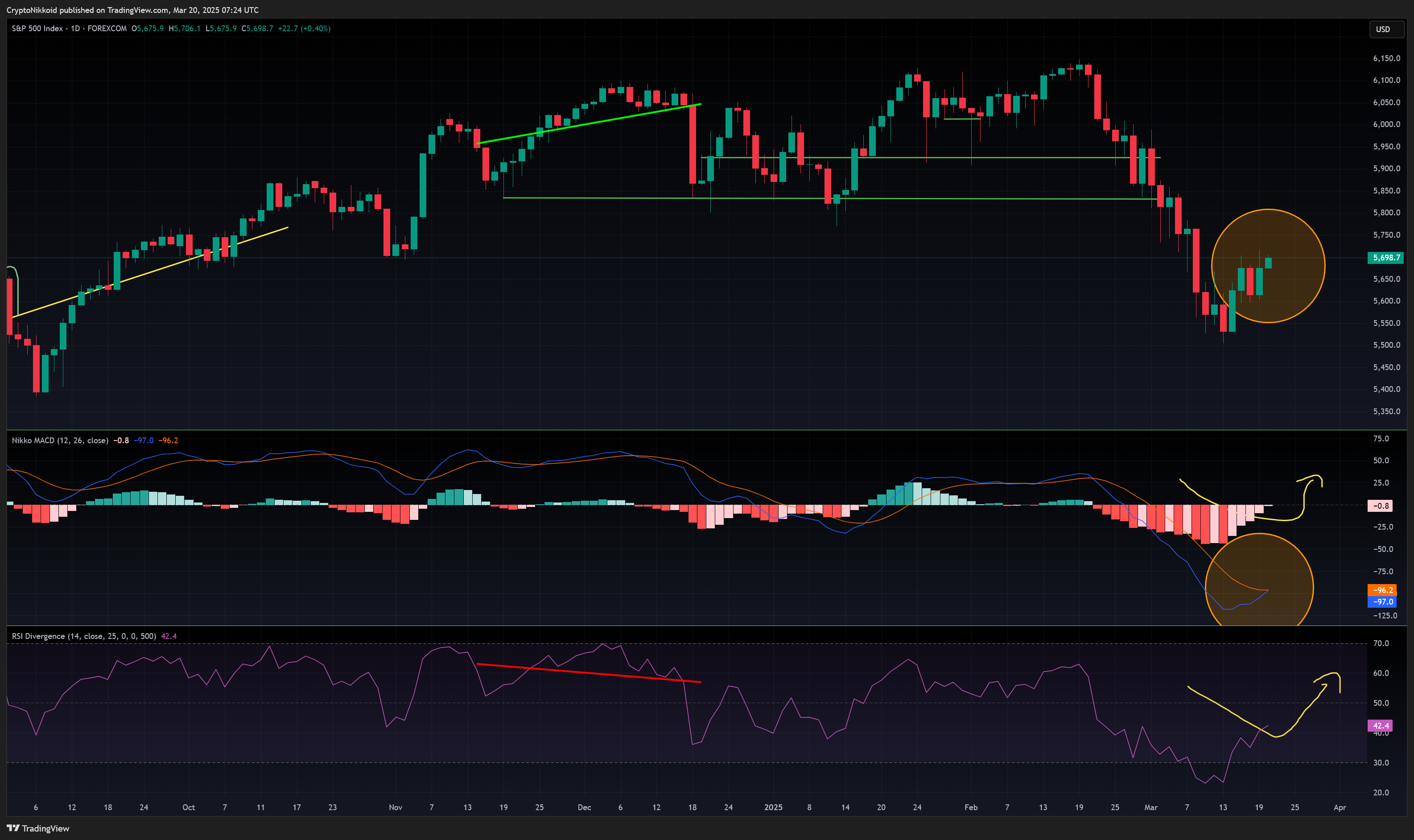1414x840 pixels.
Task: Select the orange circle over latest price candles
Action: [1268, 266]
